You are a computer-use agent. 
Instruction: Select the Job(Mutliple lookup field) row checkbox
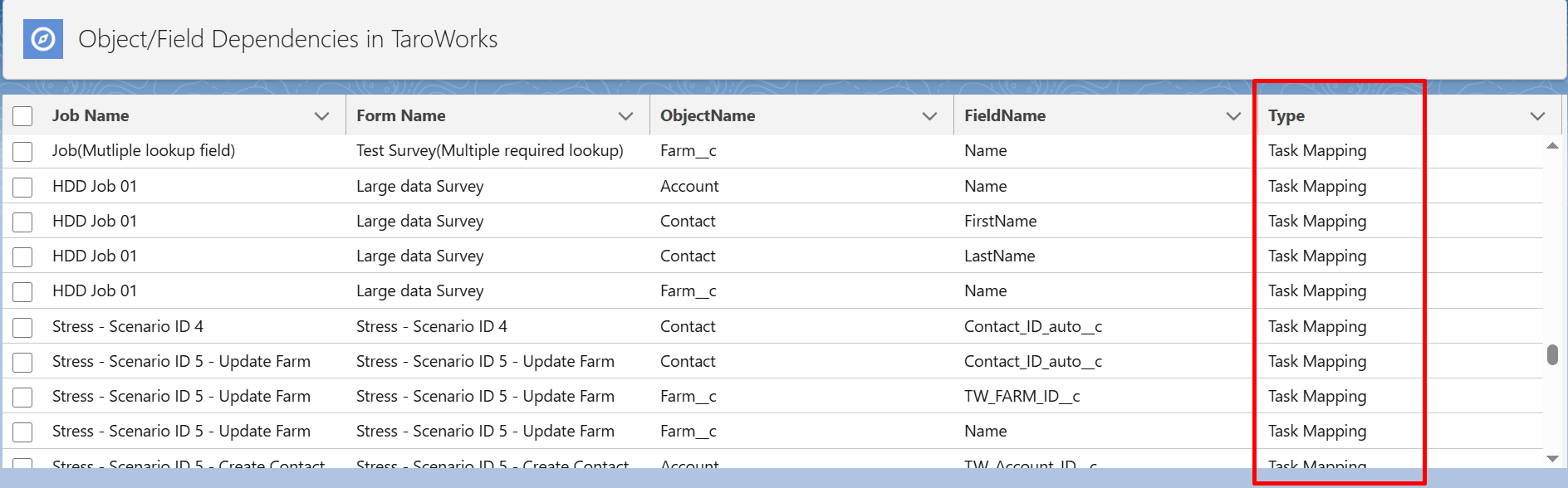[x=22, y=152]
